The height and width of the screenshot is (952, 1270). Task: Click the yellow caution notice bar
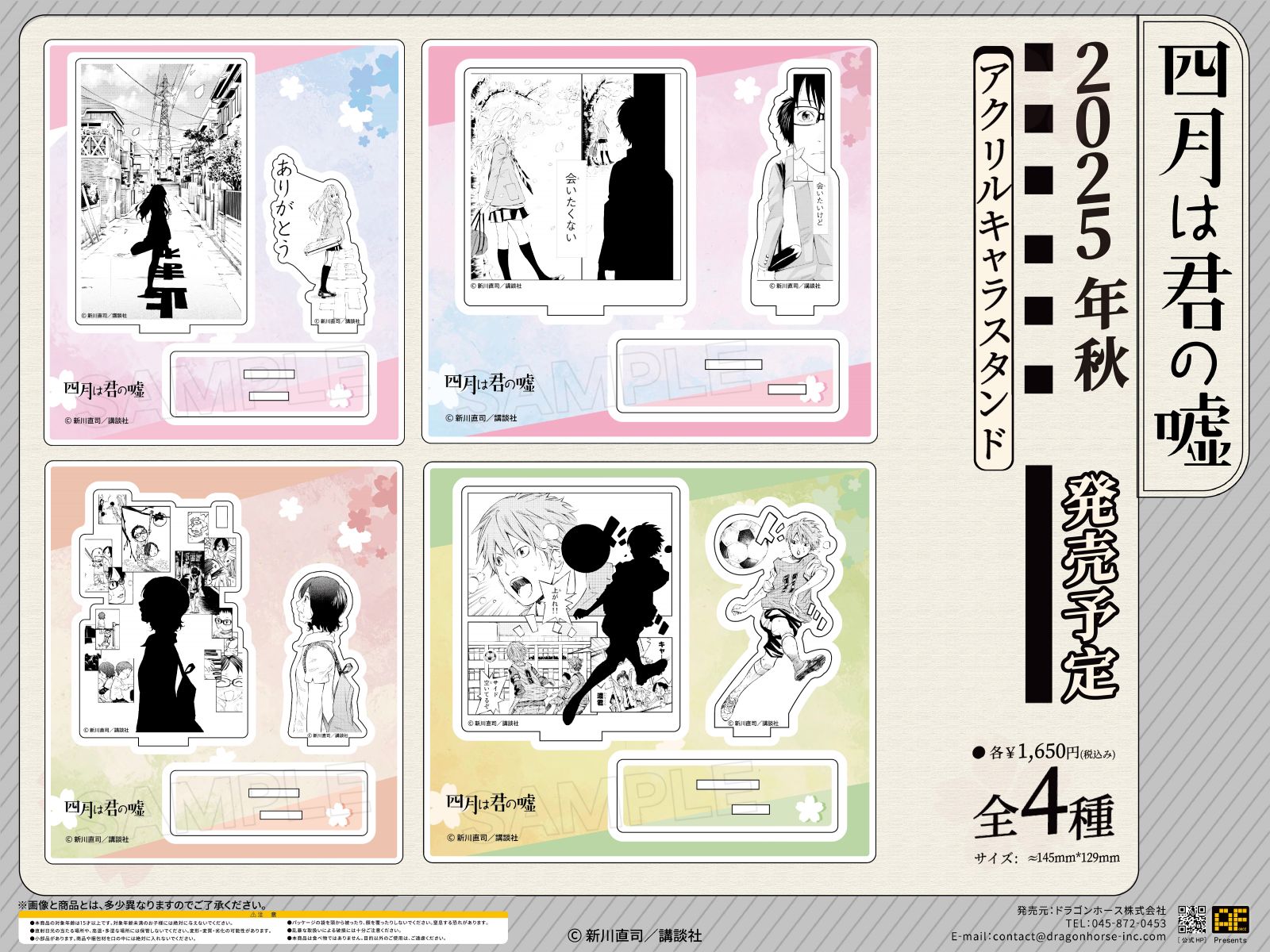coord(263,916)
